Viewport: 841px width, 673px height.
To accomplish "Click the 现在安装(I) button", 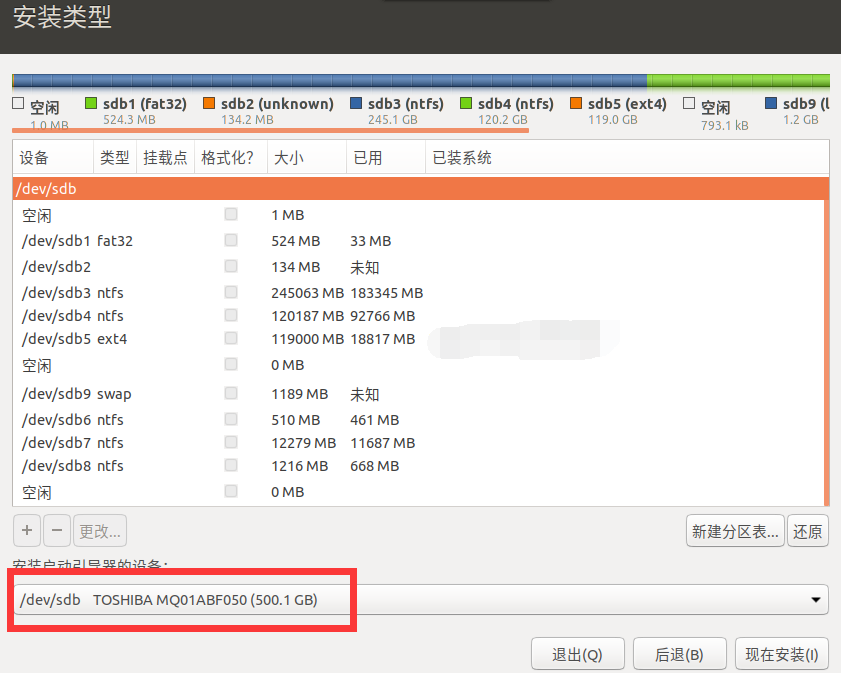I will [781, 653].
